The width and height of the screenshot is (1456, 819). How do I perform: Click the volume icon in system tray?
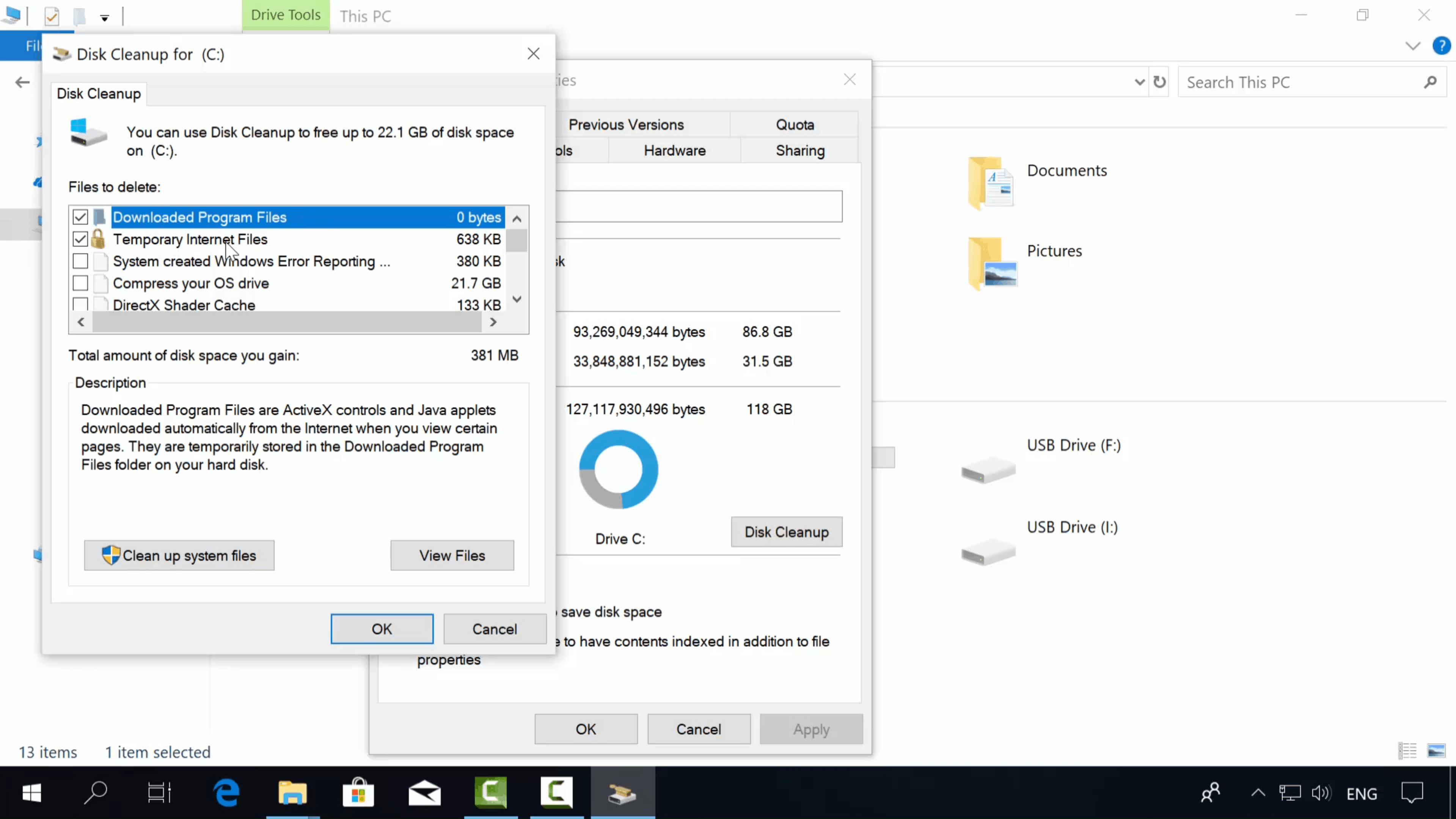pos(1321,793)
